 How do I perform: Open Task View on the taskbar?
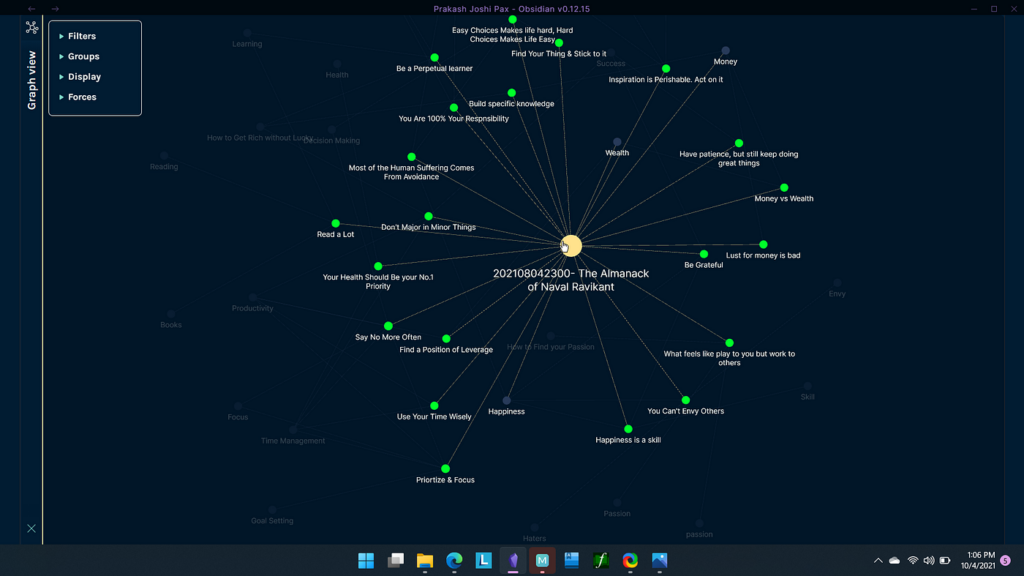(x=395, y=560)
